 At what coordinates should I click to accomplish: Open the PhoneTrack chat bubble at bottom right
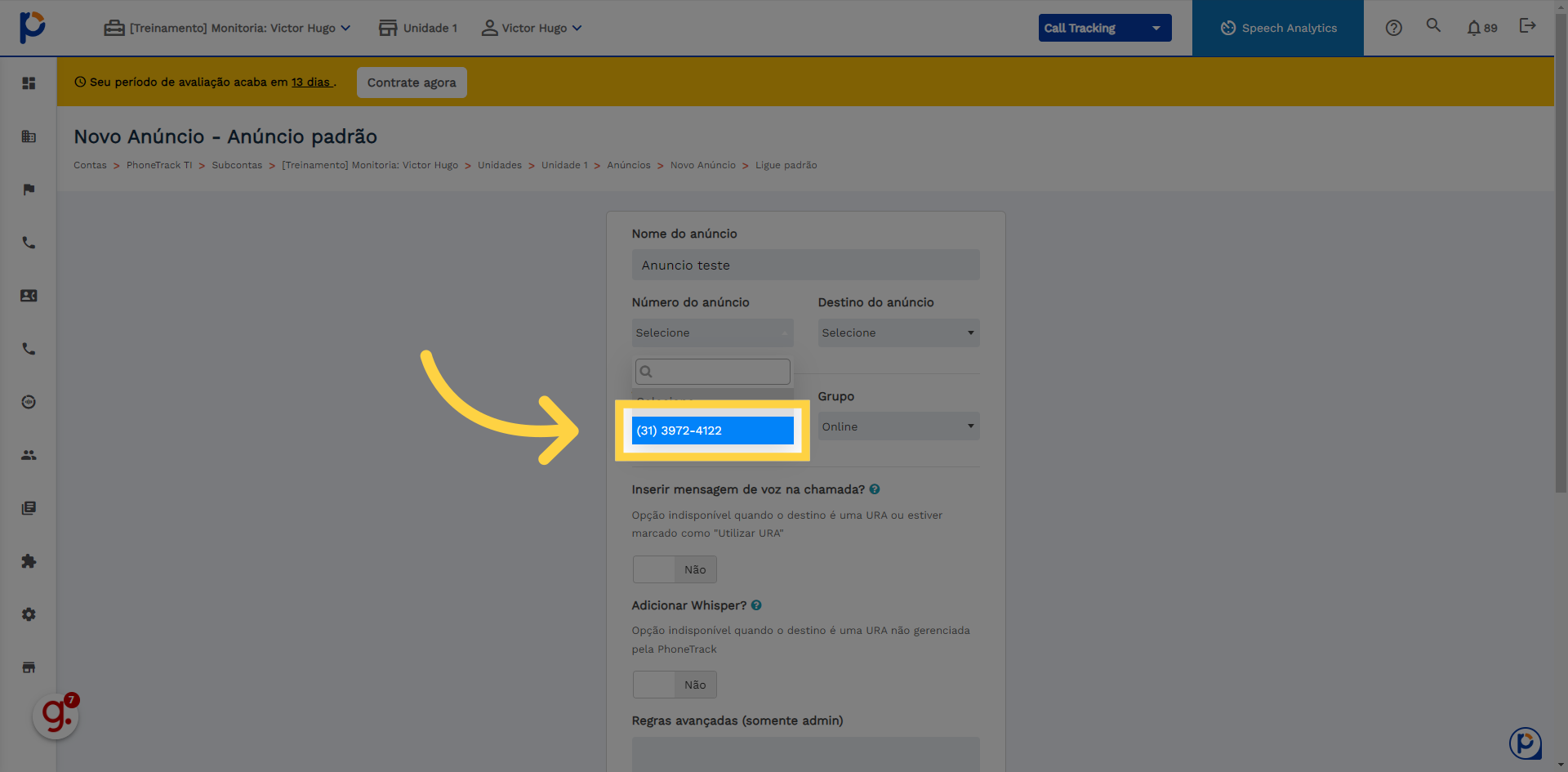[x=1525, y=743]
